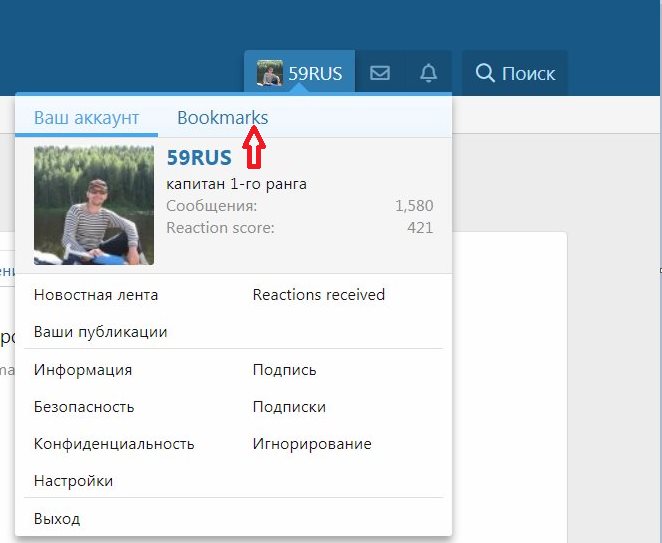Open Новостная лента
The height and width of the screenshot is (543, 662).
[96, 295]
